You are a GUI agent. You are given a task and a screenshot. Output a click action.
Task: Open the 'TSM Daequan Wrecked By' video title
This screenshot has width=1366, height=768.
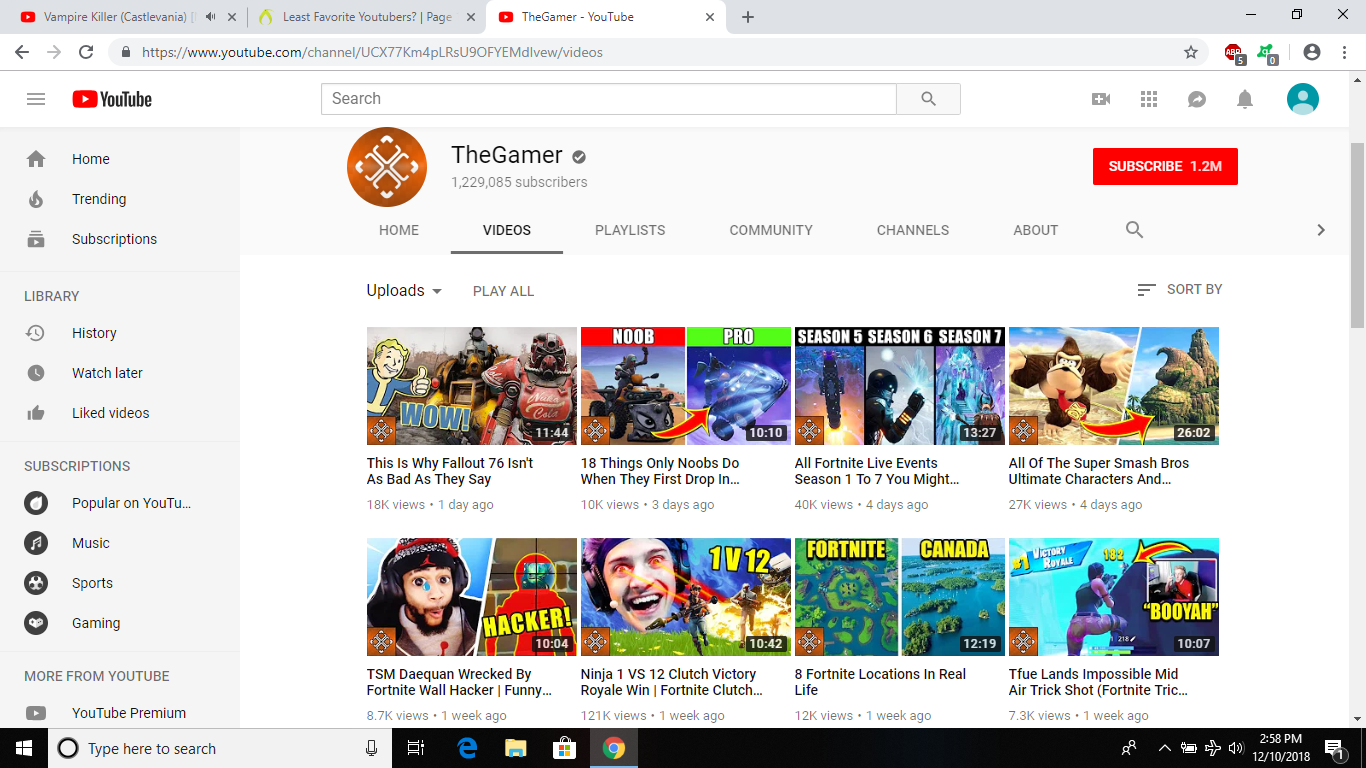point(460,682)
